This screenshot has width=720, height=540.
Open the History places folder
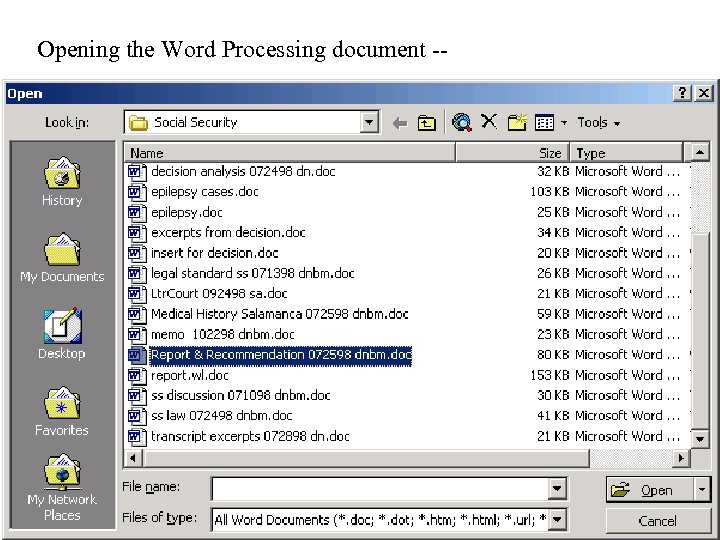62,181
